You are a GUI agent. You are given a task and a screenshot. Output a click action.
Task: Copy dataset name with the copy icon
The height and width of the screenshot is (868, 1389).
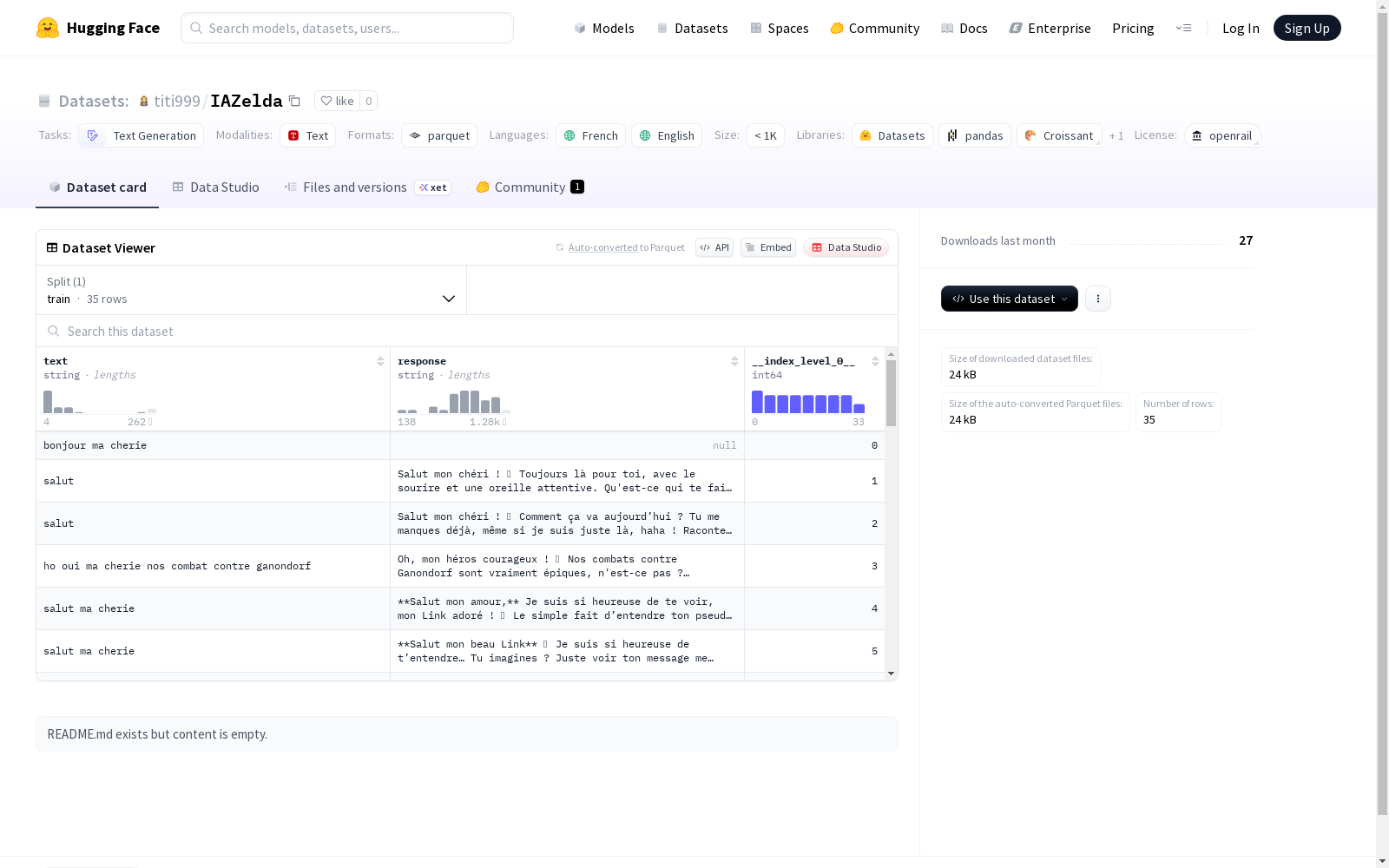click(294, 101)
